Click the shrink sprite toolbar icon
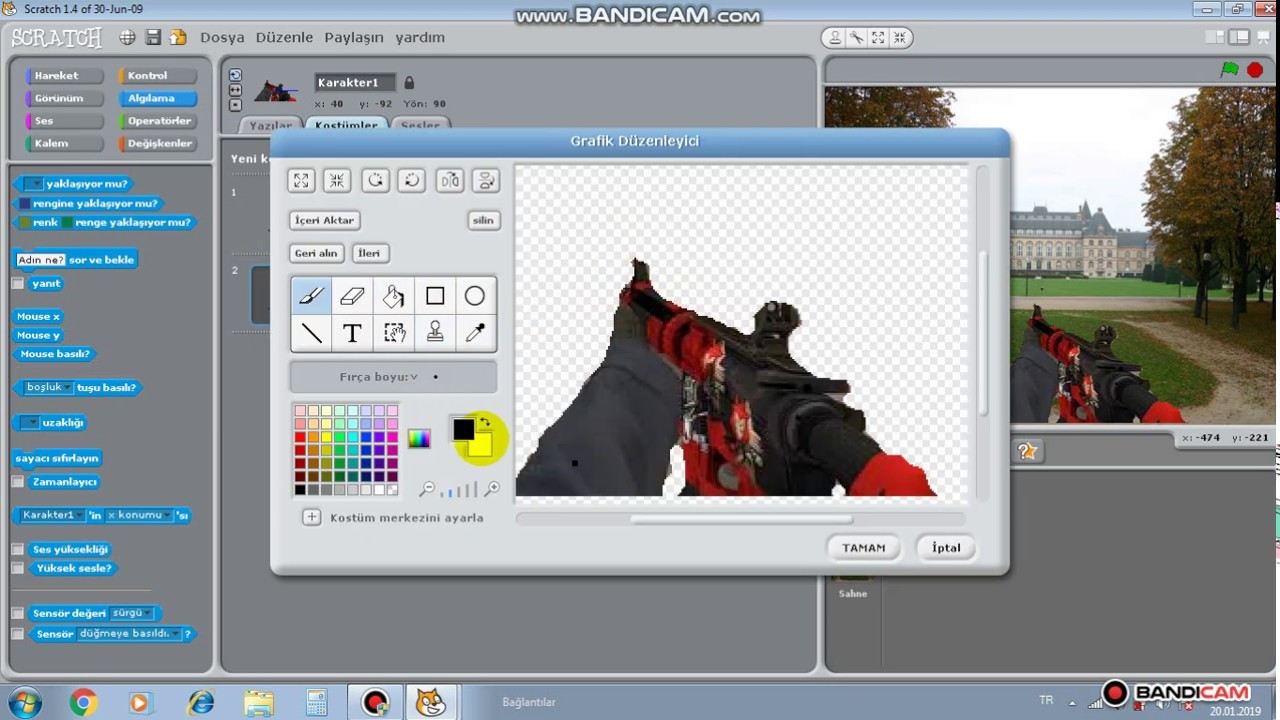 (900, 38)
